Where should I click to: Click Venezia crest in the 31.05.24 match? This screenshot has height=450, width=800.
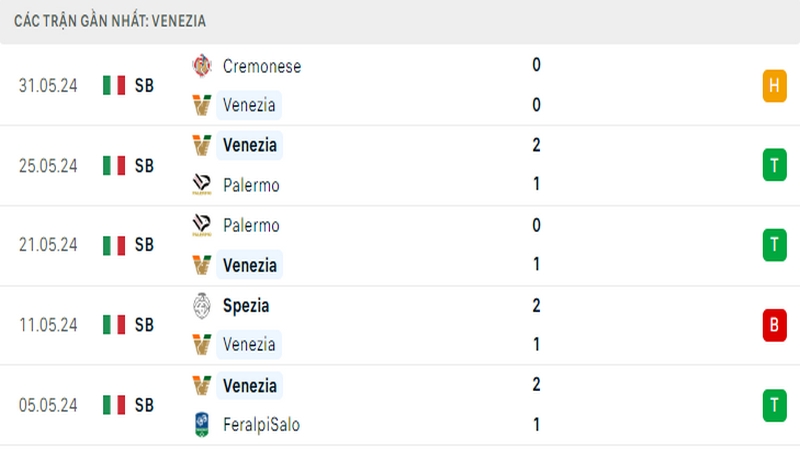click(x=202, y=105)
